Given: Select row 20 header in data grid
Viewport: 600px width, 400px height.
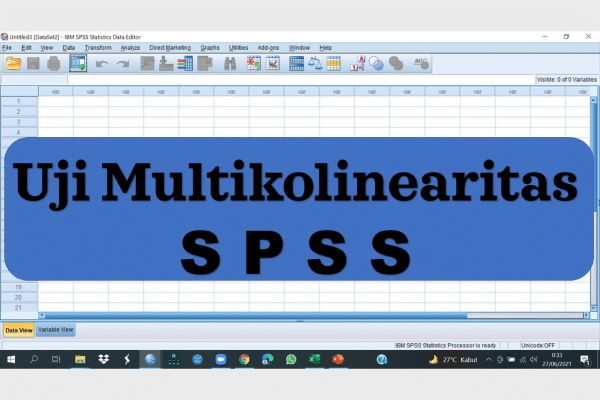Looking at the screenshot, I should [19, 297].
